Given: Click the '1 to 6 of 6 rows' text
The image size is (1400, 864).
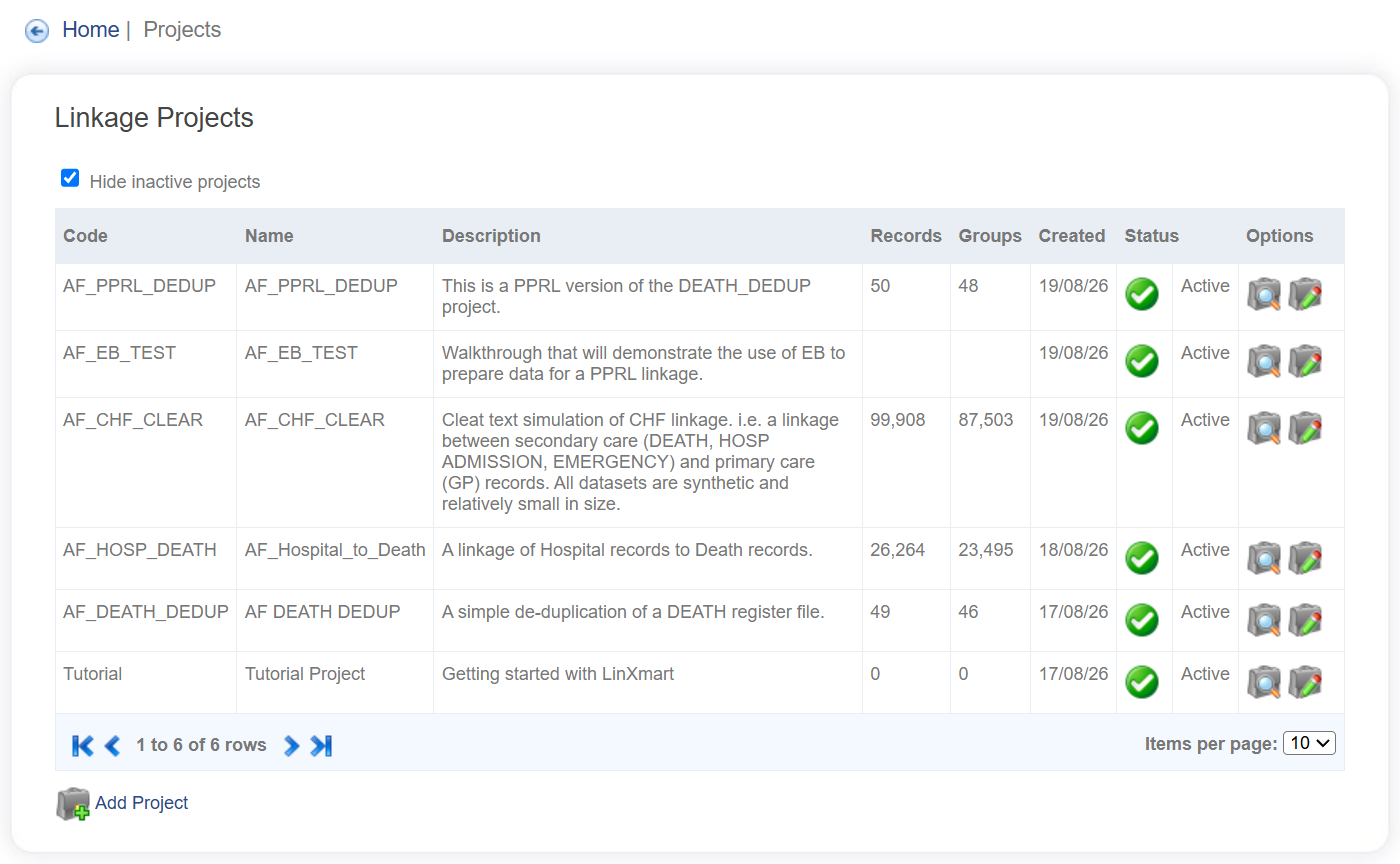Looking at the screenshot, I should pyautogui.click(x=201, y=745).
